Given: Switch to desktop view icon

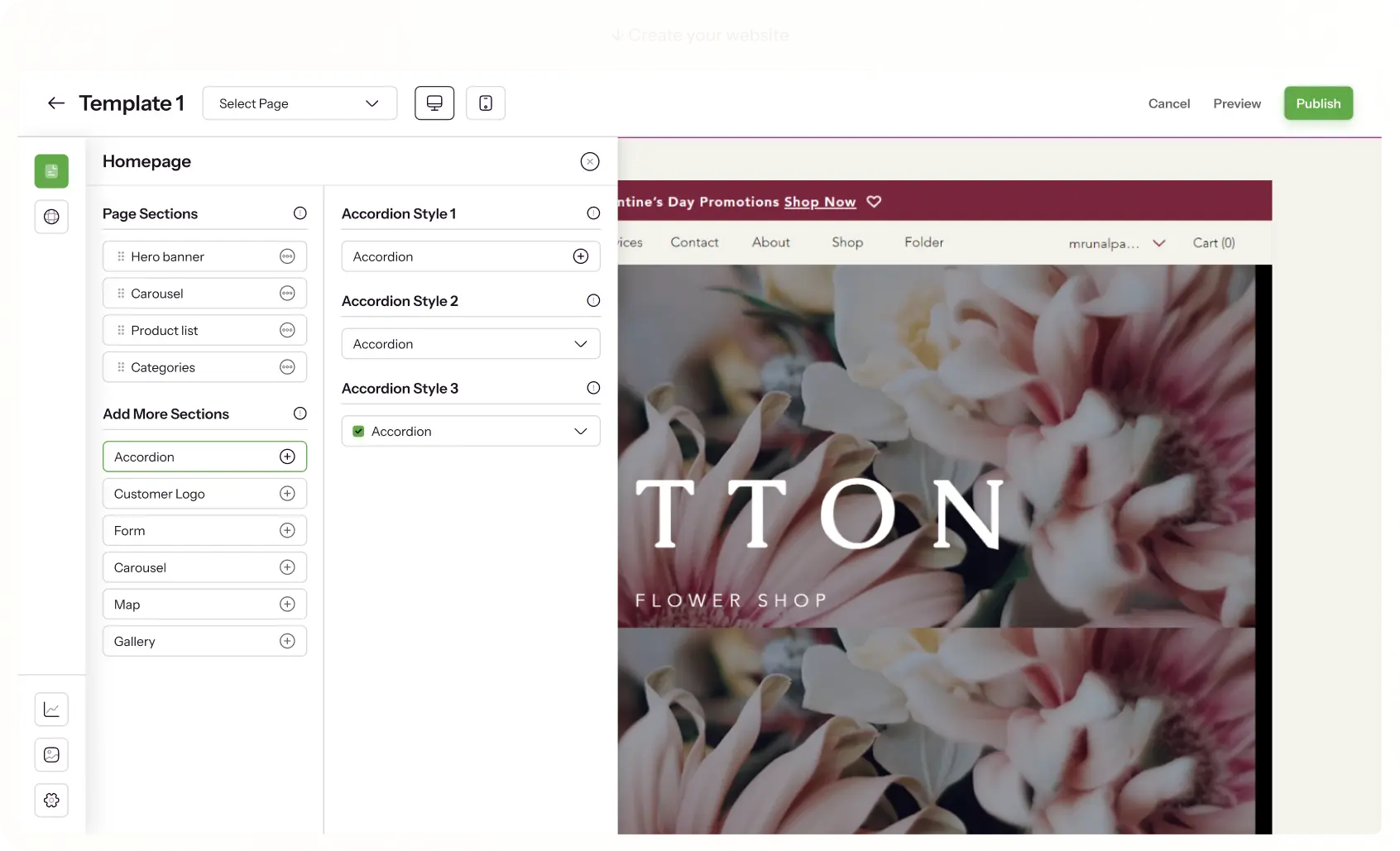Looking at the screenshot, I should point(434,103).
